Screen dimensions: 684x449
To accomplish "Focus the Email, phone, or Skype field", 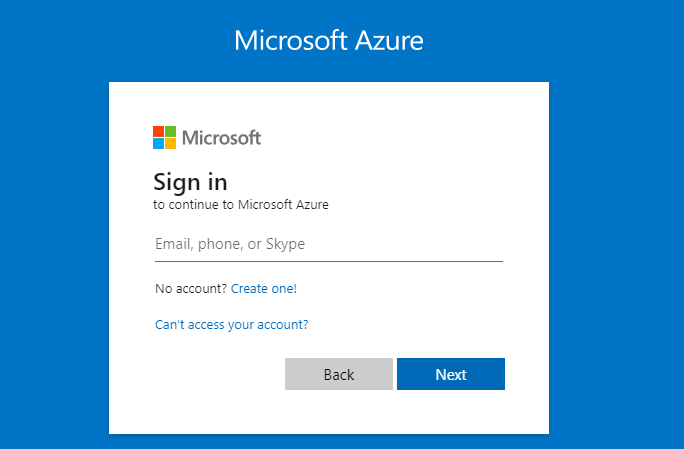I will click(x=328, y=244).
